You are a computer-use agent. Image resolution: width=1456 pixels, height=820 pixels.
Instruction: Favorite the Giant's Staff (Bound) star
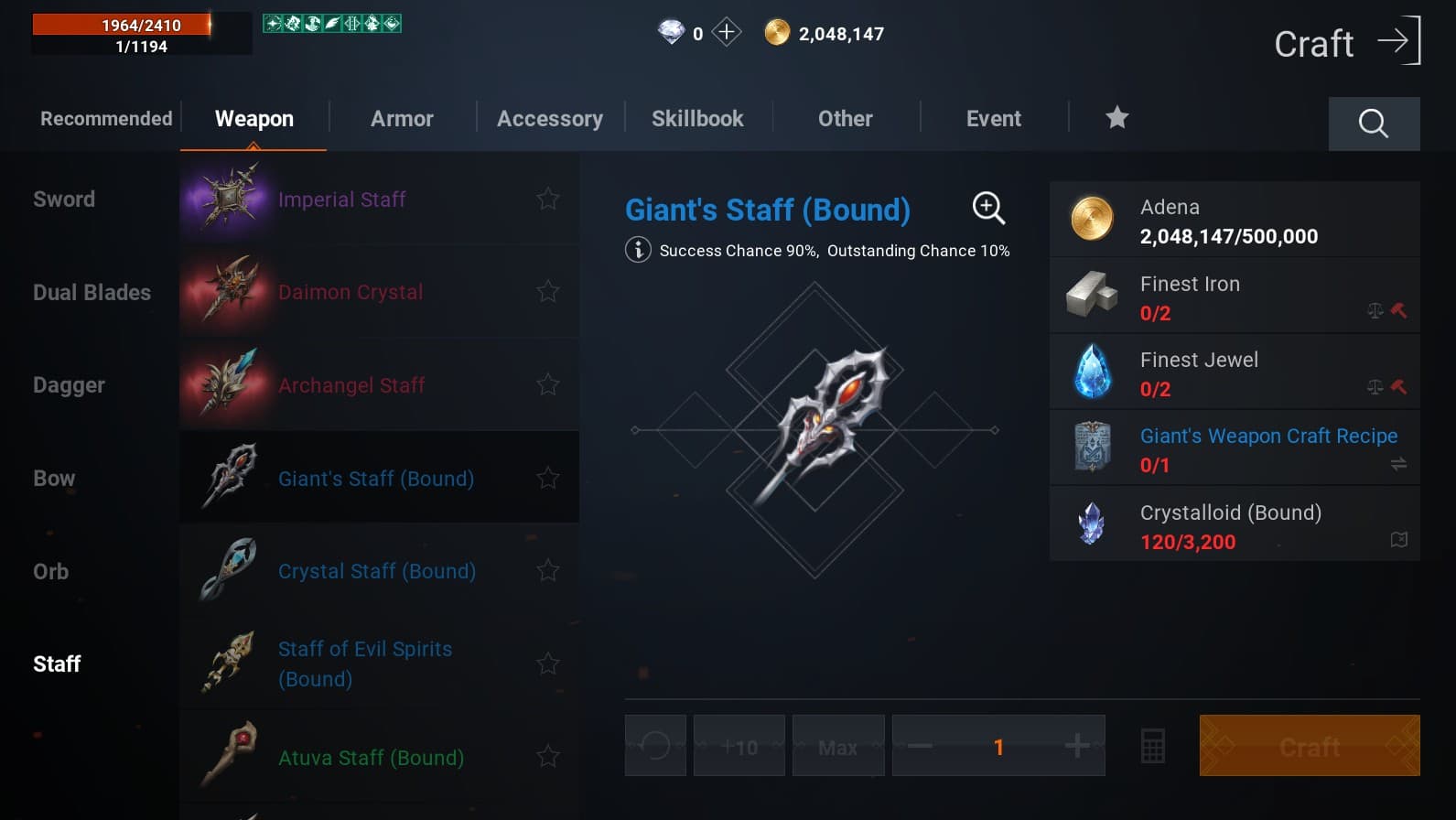point(548,478)
